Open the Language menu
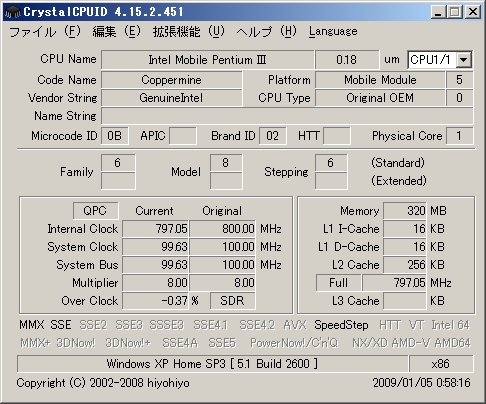486x404 pixels. (x=333, y=31)
